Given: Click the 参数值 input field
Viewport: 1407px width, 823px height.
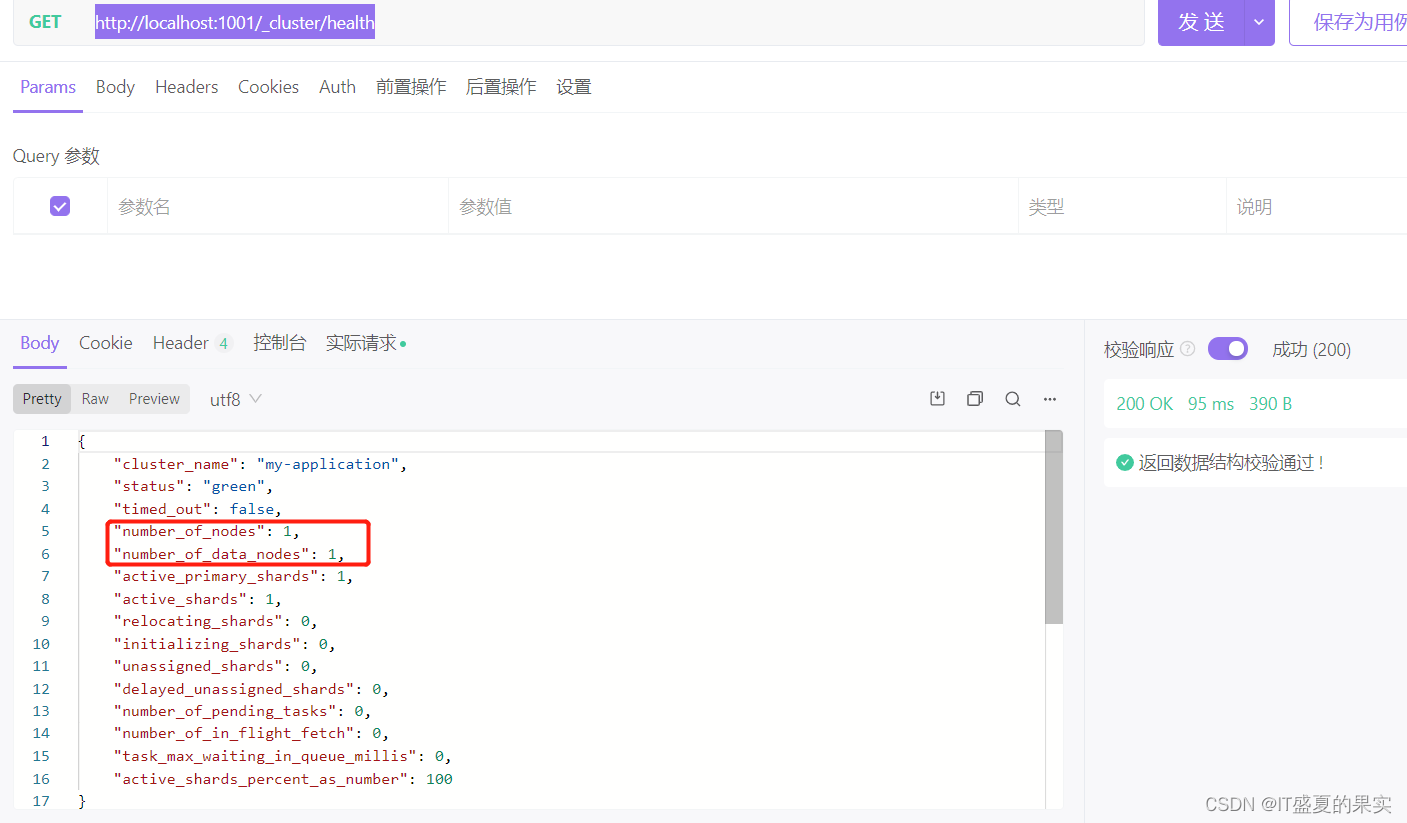Looking at the screenshot, I should click(x=733, y=206).
